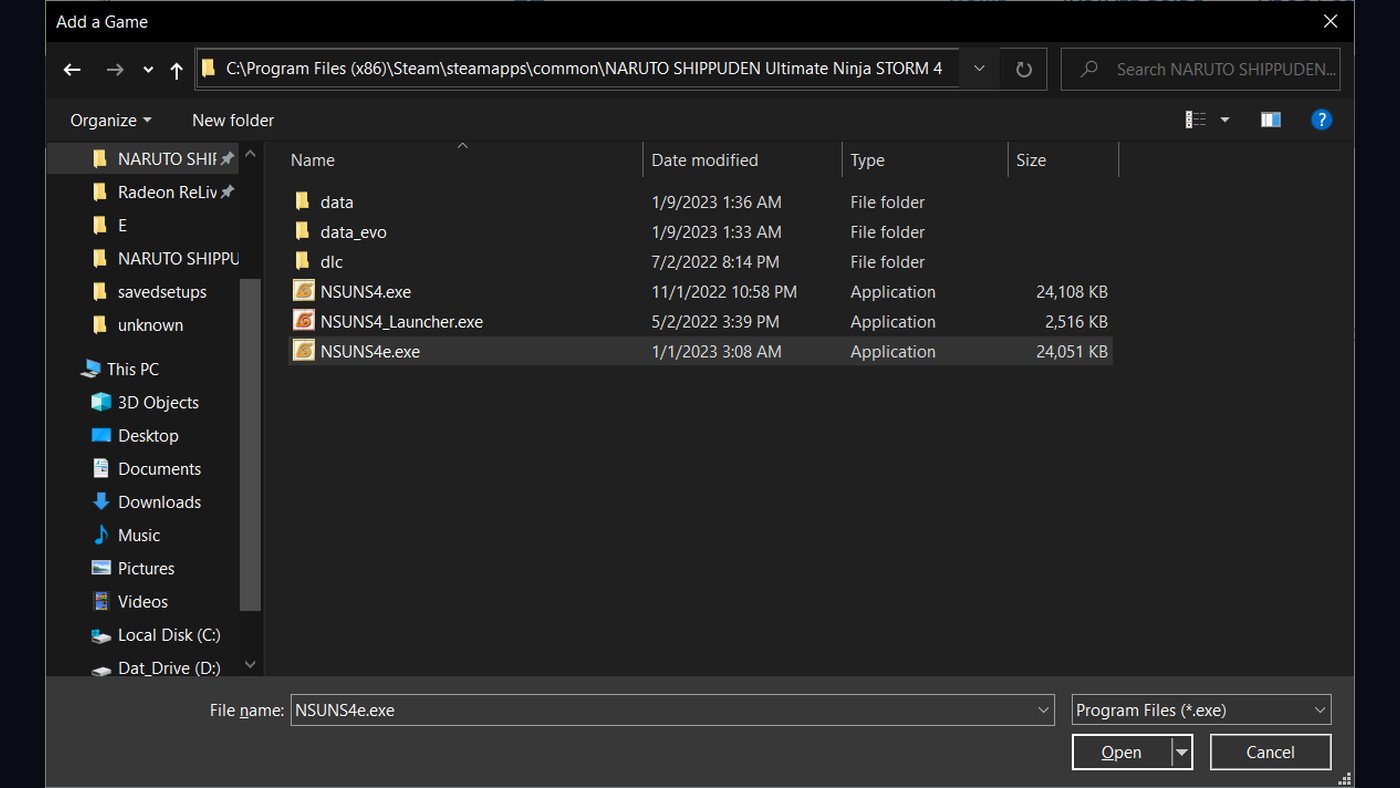
Task: Create a New folder
Action: (x=233, y=120)
